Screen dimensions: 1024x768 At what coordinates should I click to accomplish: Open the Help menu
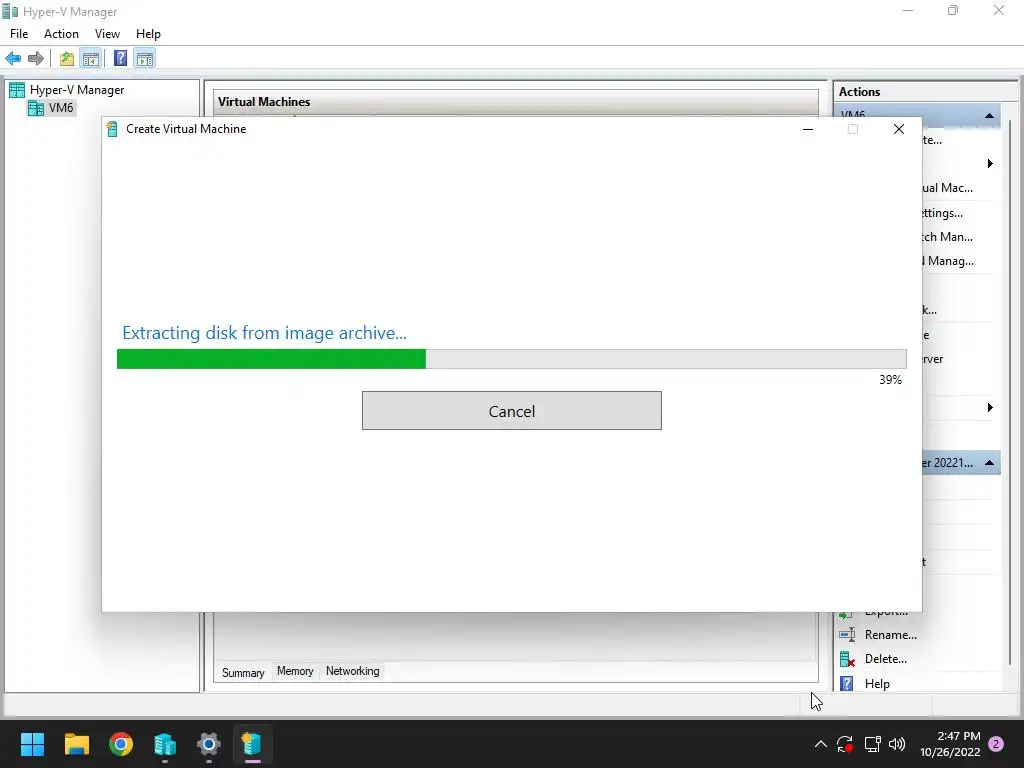(148, 34)
